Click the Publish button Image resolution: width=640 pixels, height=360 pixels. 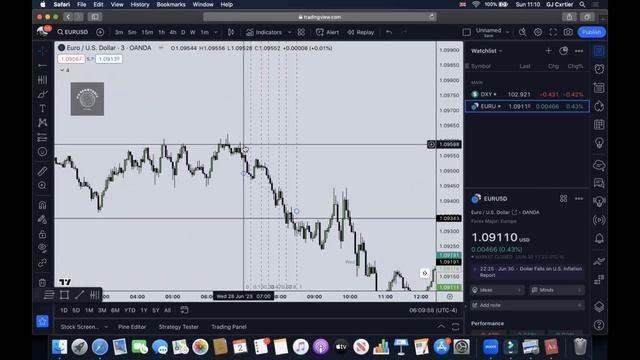coord(591,32)
